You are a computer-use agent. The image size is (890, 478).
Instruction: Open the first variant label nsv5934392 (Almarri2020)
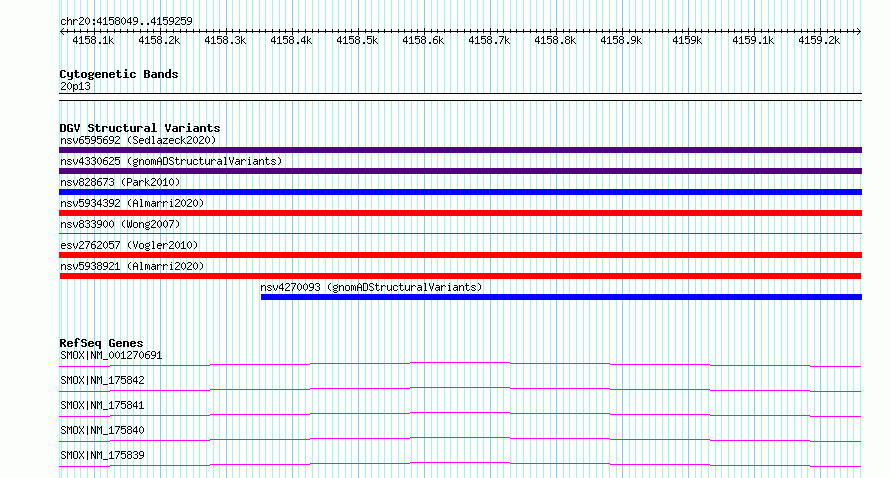(132, 203)
